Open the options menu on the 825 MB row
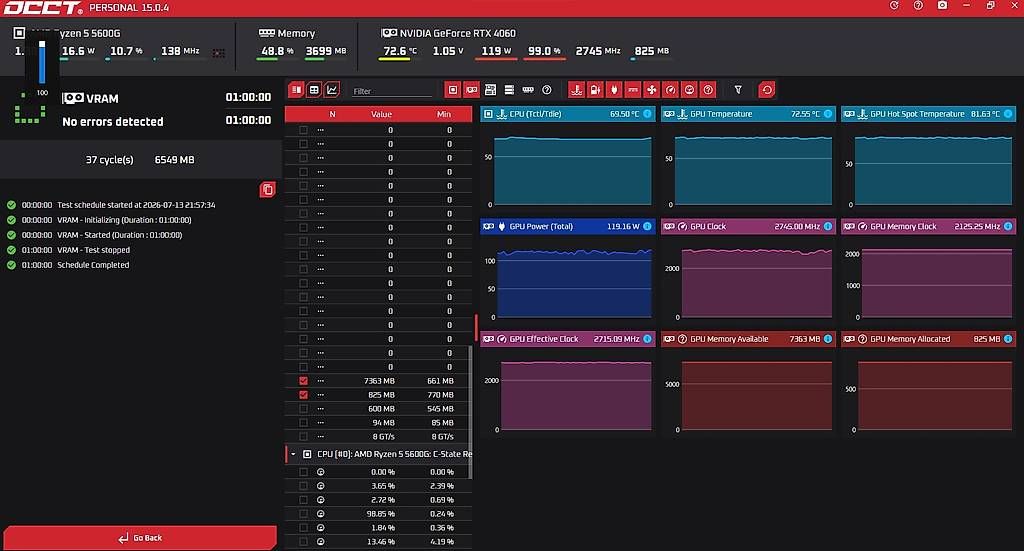This screenshot has height=551, width=1024. (x=321, y=394)
